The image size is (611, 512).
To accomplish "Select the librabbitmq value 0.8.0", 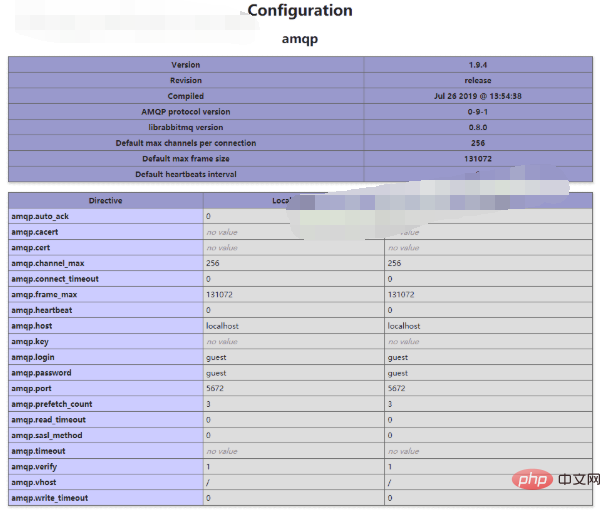I will 478,127.
